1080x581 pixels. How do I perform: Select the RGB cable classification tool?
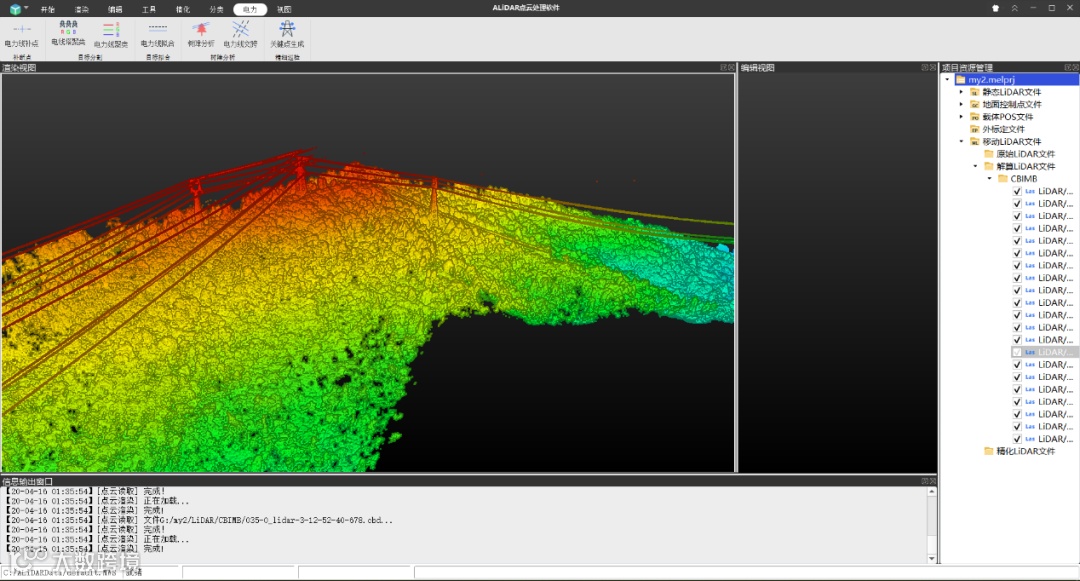pos(68,27)
